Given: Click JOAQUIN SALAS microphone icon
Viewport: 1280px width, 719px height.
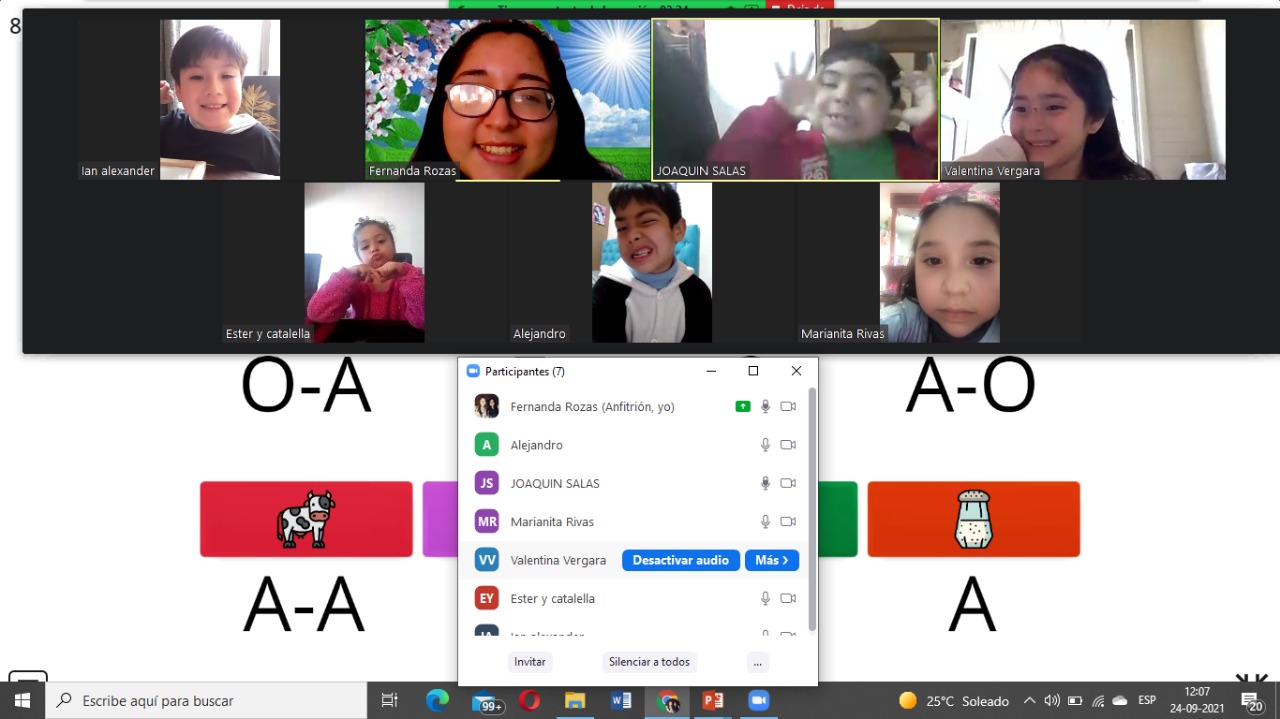Looking at the screenshot, I should pos(765,483).
